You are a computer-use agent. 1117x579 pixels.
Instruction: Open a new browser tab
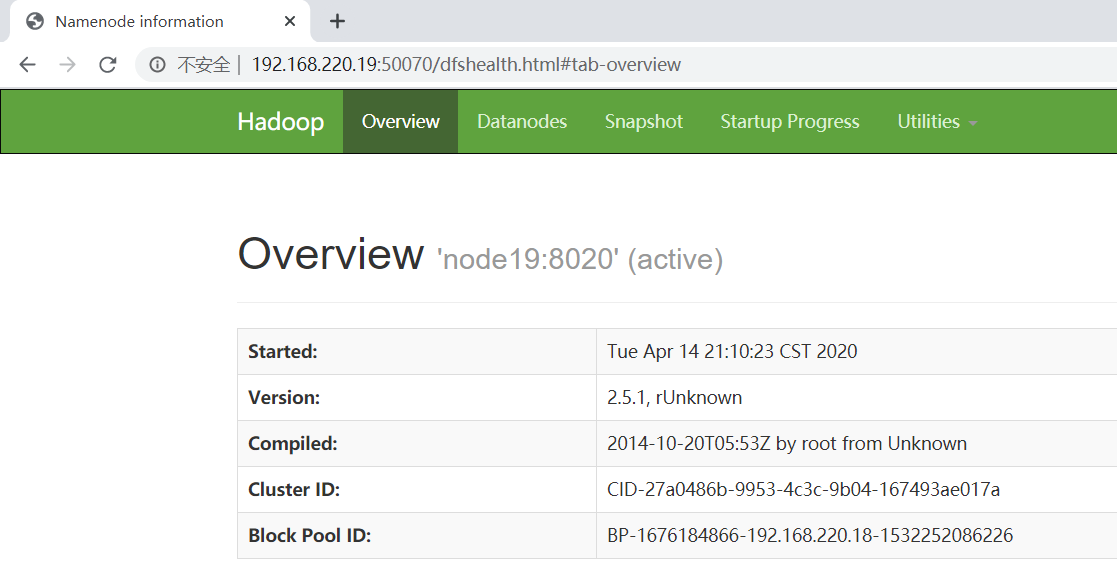337,21
